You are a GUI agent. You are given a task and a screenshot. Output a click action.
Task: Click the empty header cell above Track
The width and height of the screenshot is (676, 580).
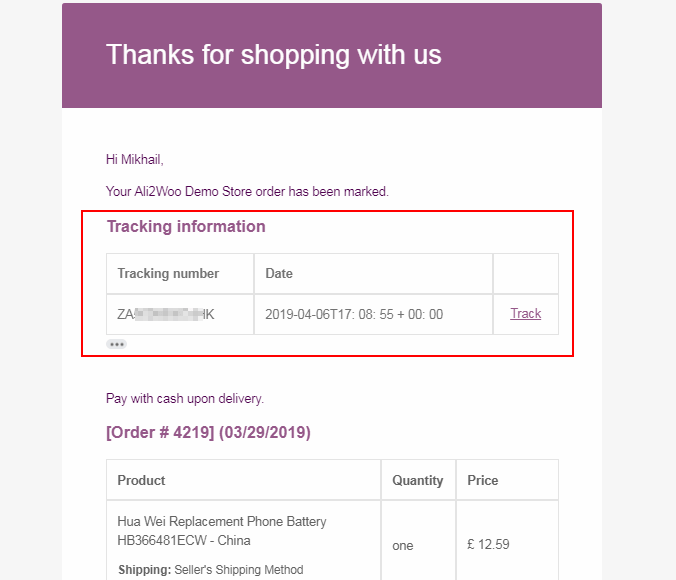(525, 273)
